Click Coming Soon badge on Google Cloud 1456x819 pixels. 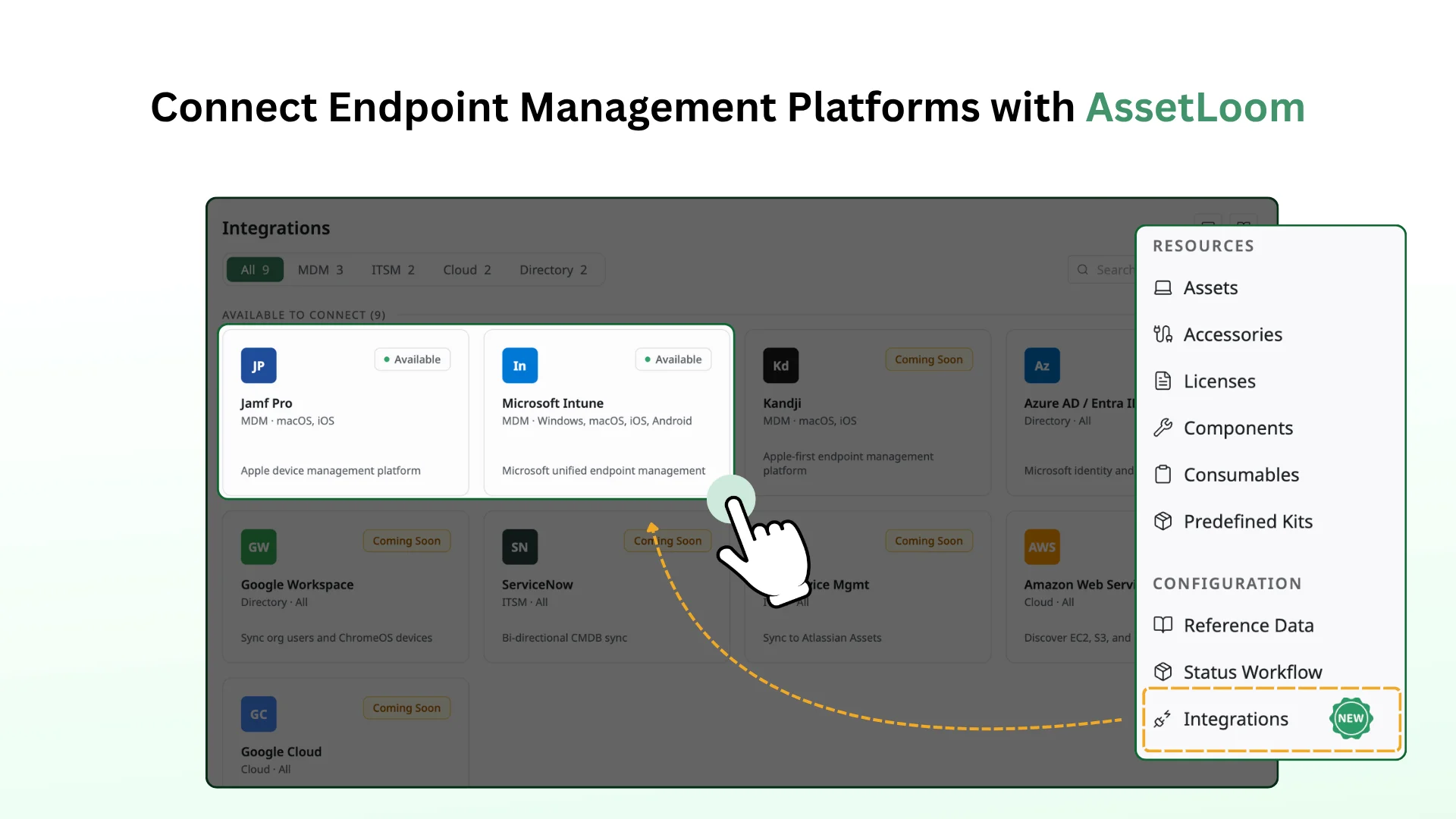pos(406,708)
